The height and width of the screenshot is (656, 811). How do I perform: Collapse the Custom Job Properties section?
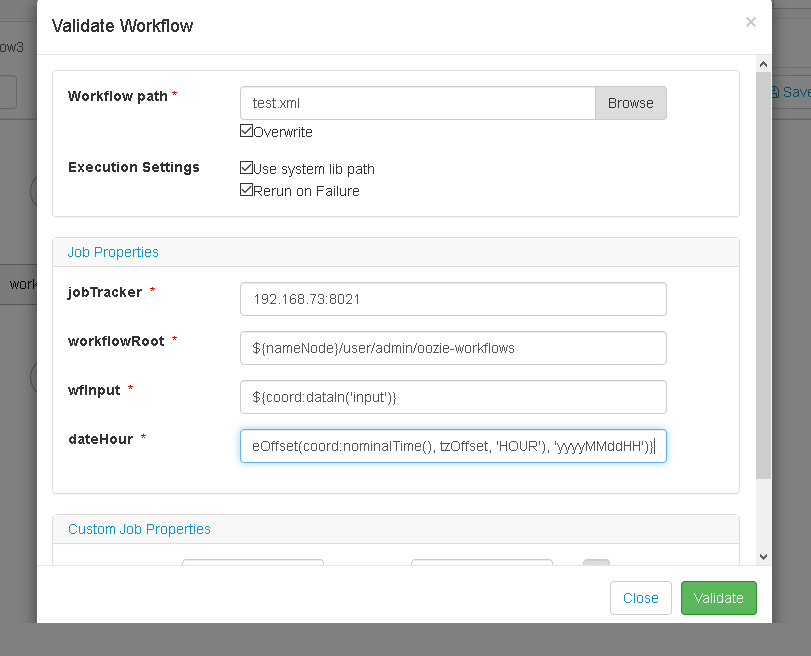139,529
